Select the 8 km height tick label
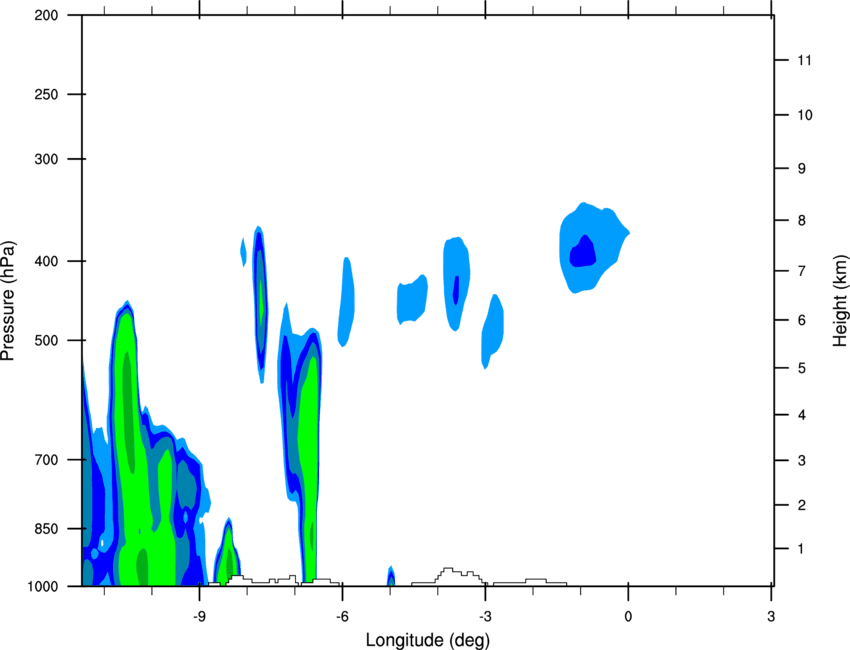 802,221
